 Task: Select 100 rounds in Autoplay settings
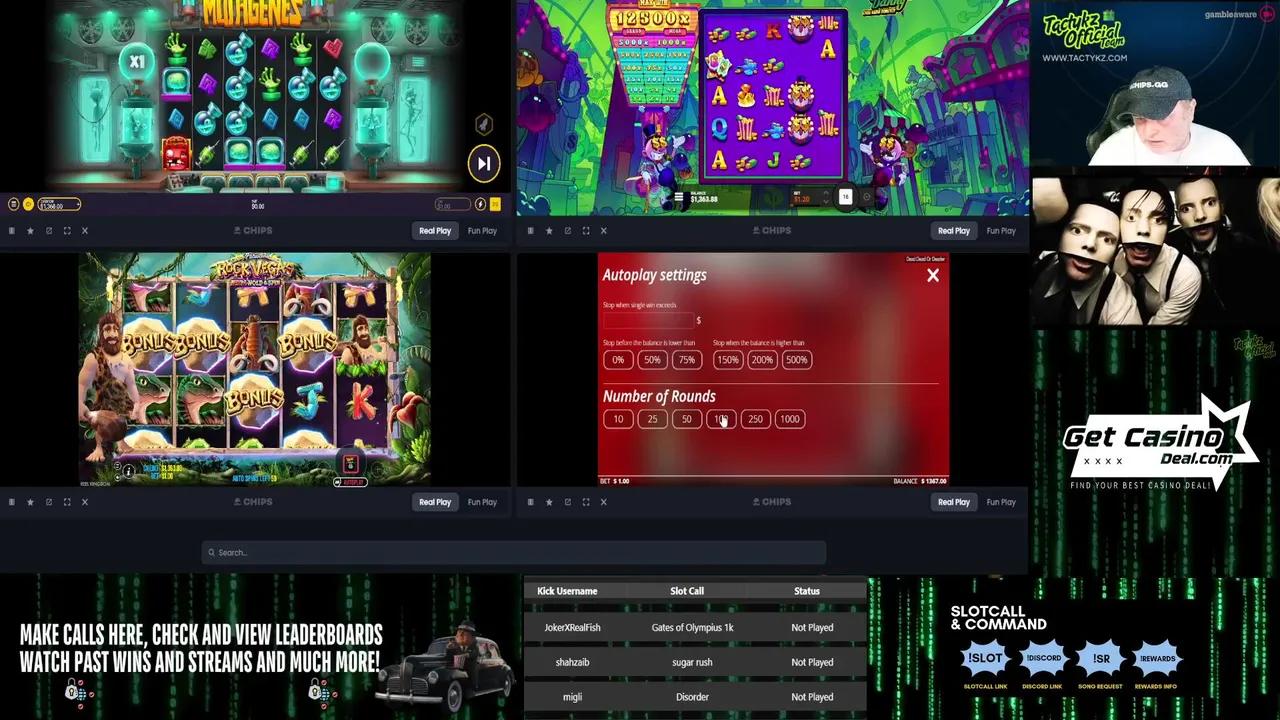pyautogui.click(x=721, y=419)
